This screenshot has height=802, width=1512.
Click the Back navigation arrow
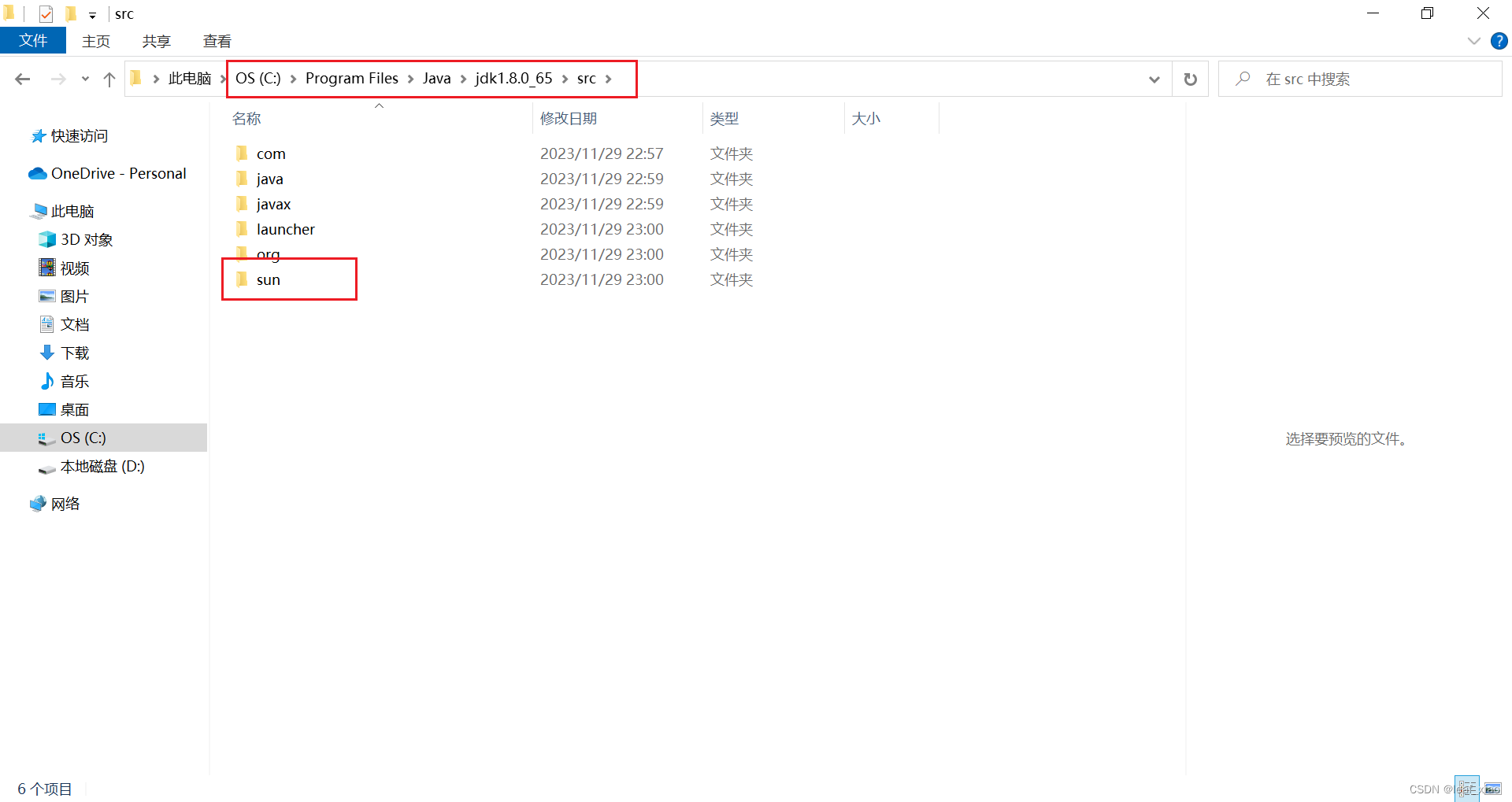pyautogui.click(x=23, y=79)
